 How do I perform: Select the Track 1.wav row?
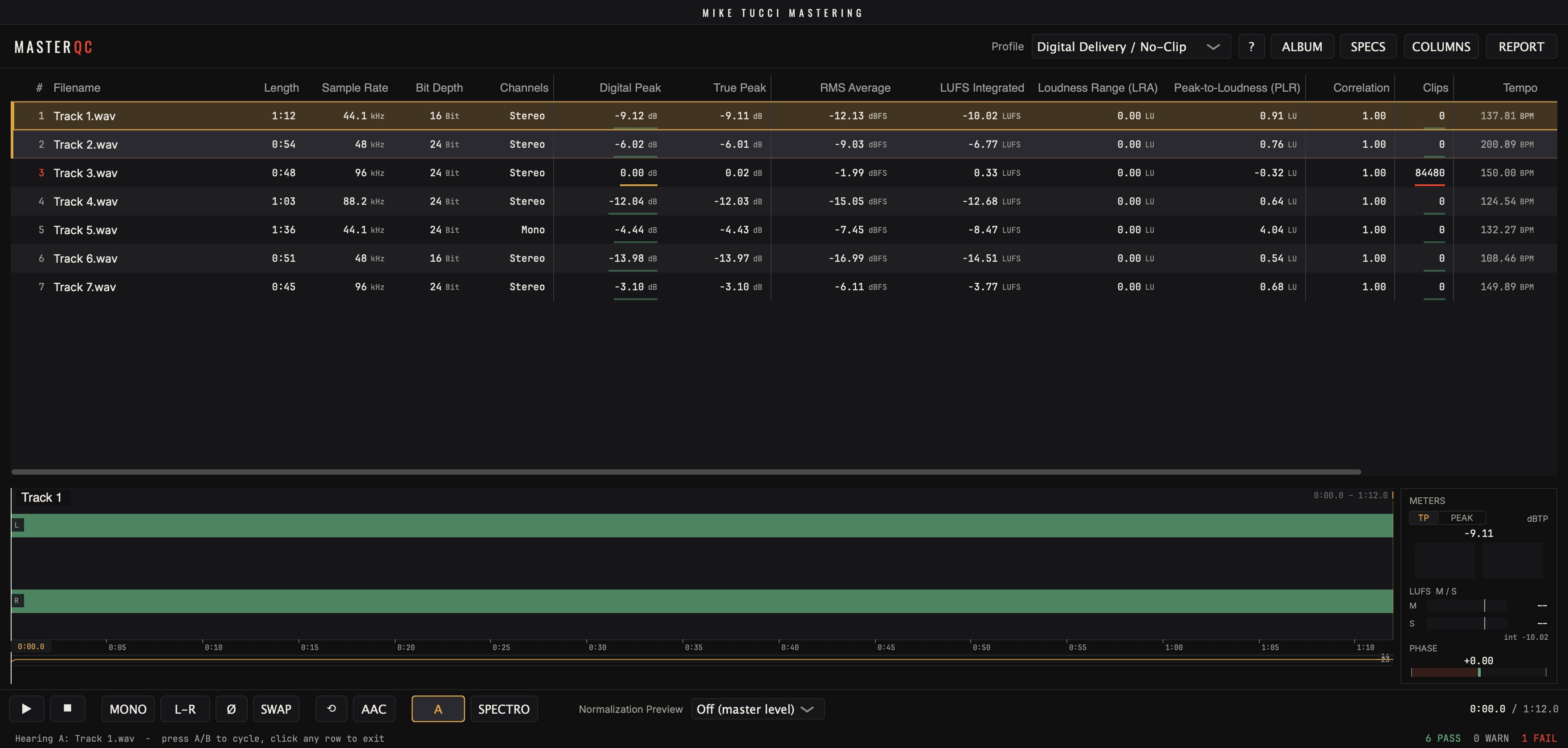784,116
